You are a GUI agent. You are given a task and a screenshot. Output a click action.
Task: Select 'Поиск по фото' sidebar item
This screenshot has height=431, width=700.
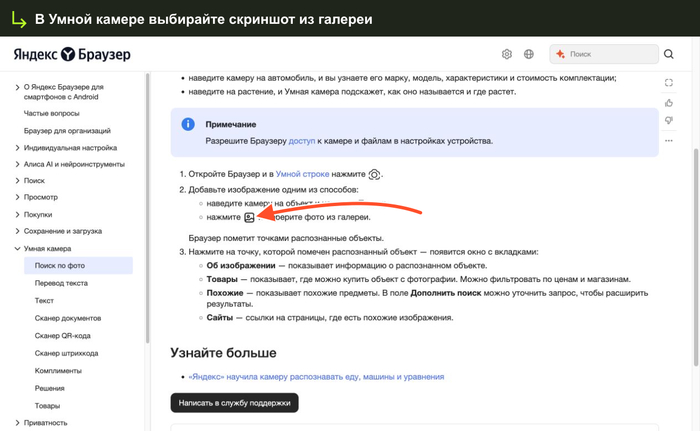(x=79, y=265)
